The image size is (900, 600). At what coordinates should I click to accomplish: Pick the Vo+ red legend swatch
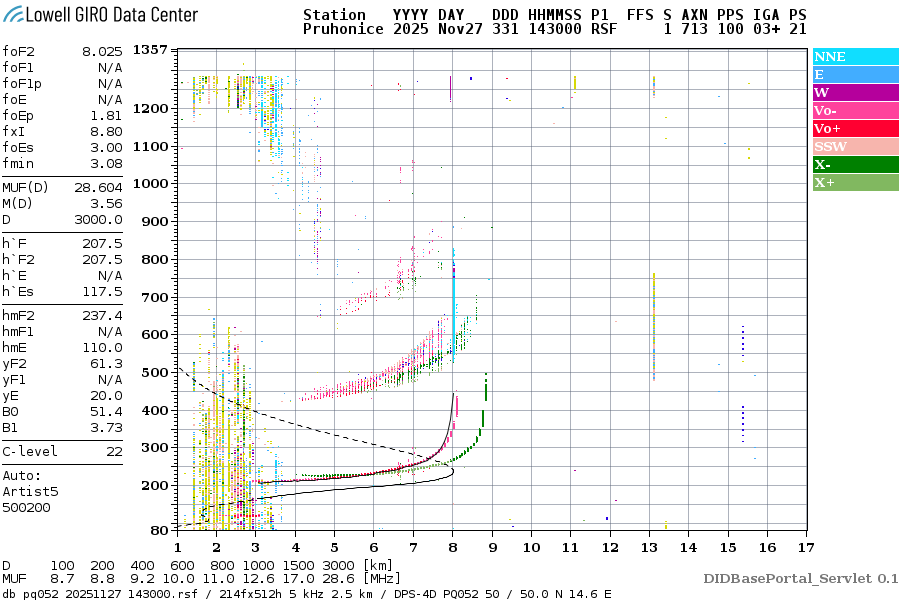(x=855, y=129)
